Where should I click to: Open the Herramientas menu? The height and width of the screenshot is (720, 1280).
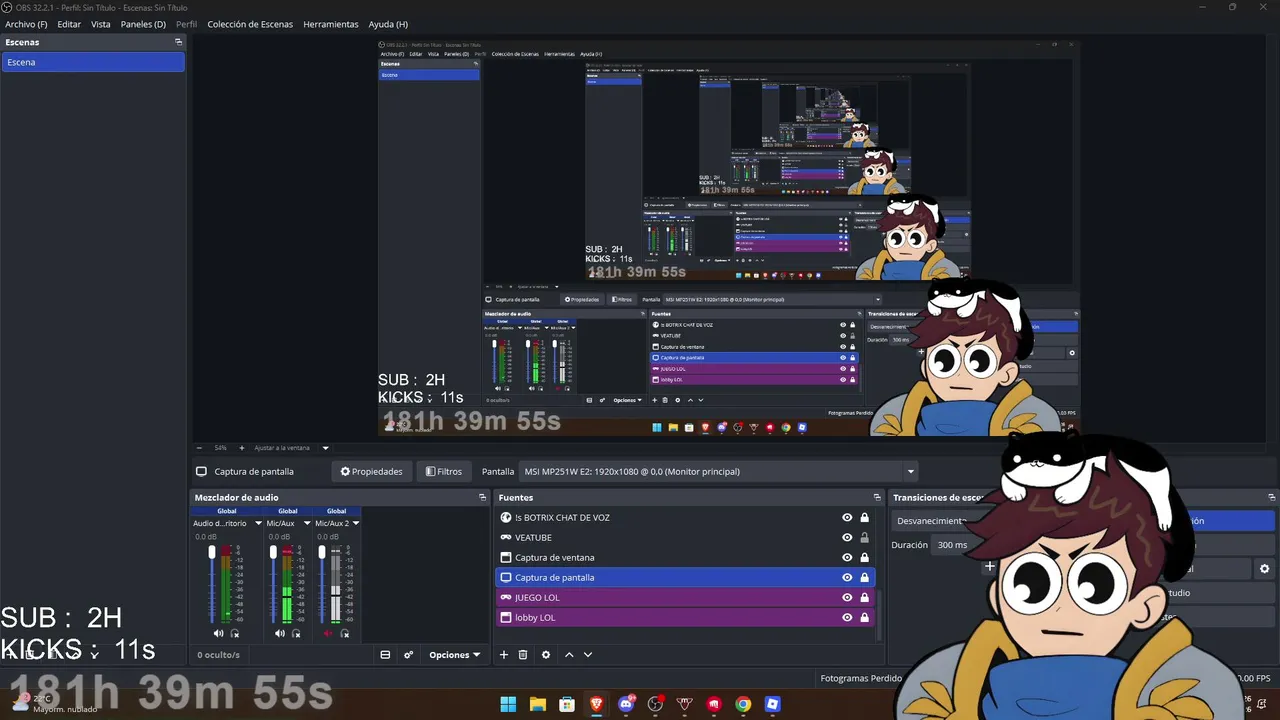(331, 24)
